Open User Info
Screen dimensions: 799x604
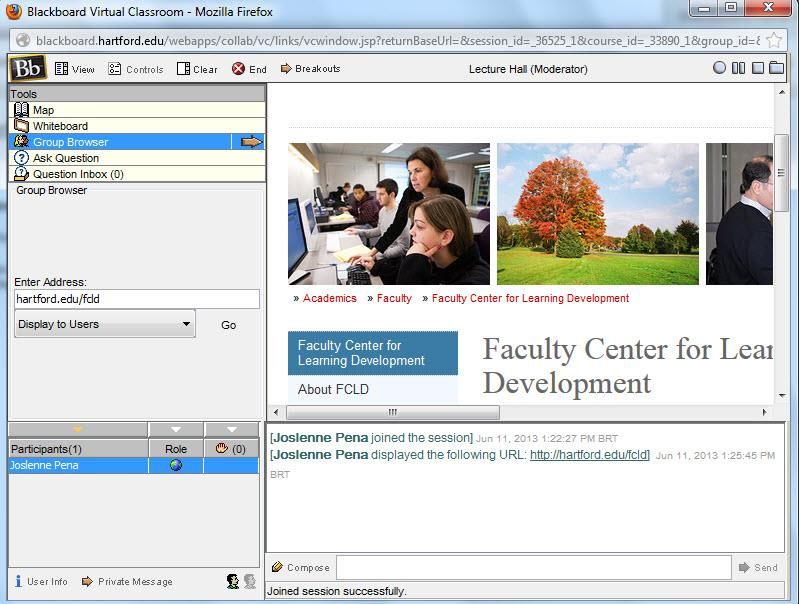pos(41,581)
